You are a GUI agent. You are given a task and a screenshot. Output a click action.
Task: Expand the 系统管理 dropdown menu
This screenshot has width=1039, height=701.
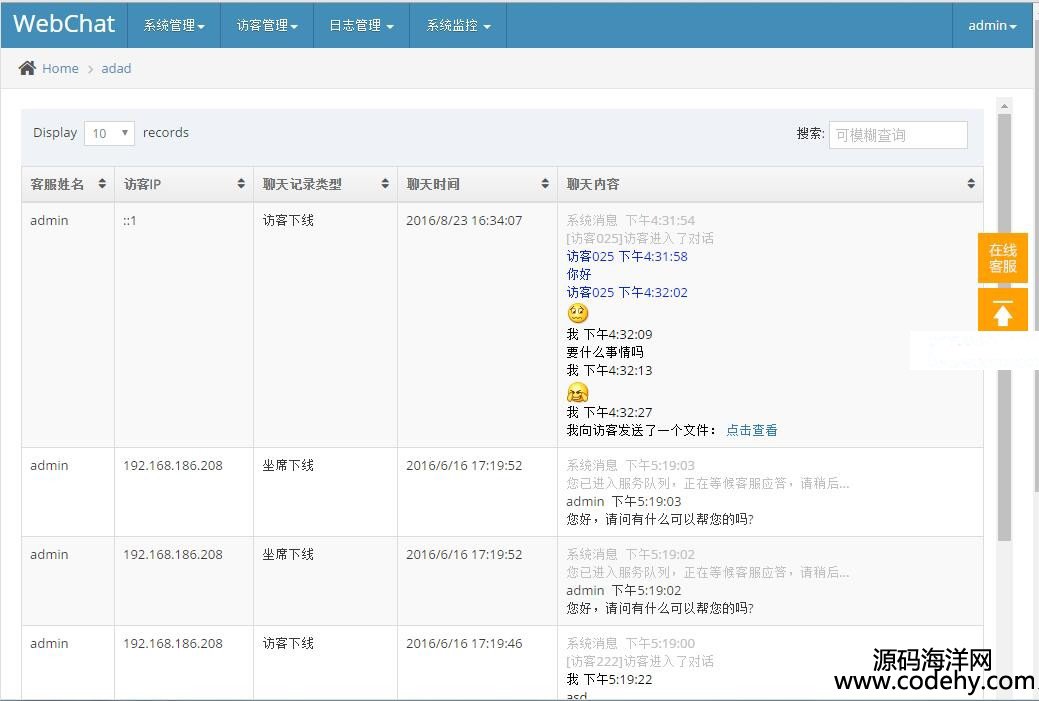pyautogui.click(x=174, y=25)
